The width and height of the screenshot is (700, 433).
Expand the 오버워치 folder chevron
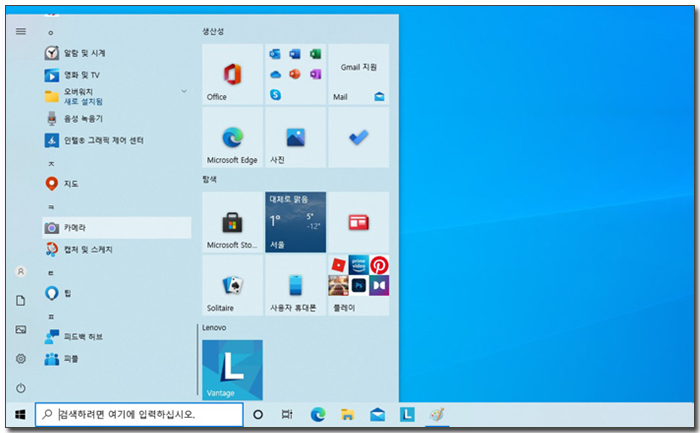click(x=183, y=92)
